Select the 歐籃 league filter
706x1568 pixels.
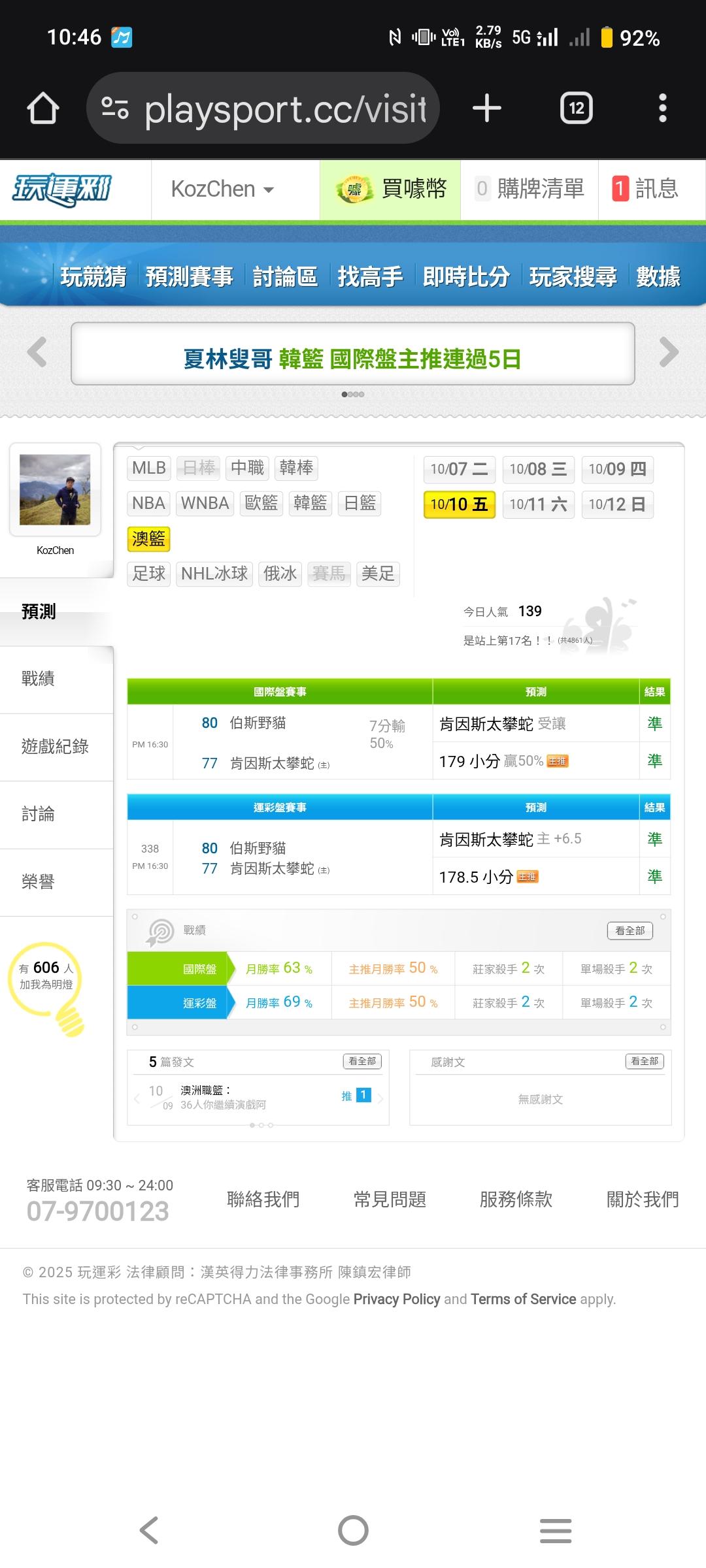click(x=261, y=503)
